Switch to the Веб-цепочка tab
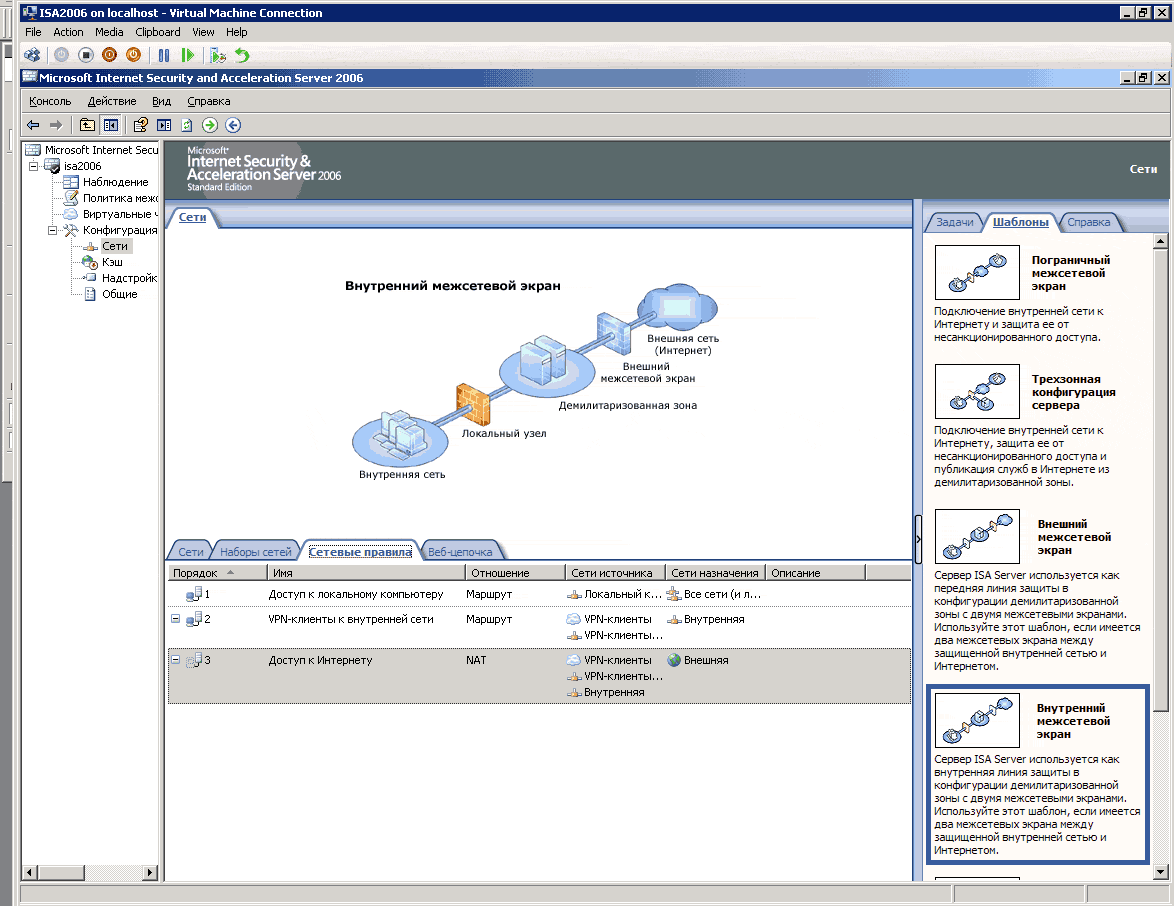 [x=460, y=552]
